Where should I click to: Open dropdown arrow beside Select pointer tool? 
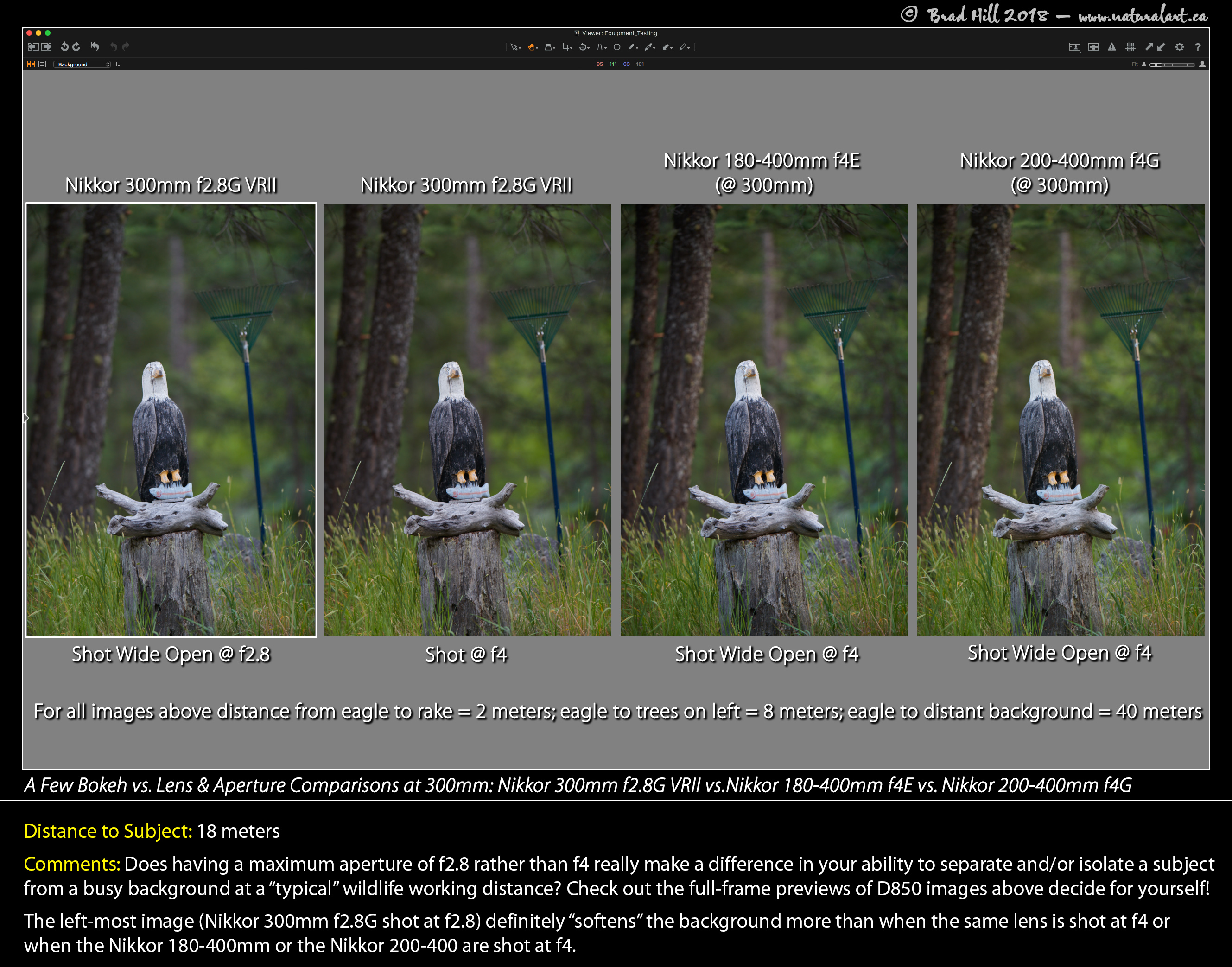[x=520, y=49]
